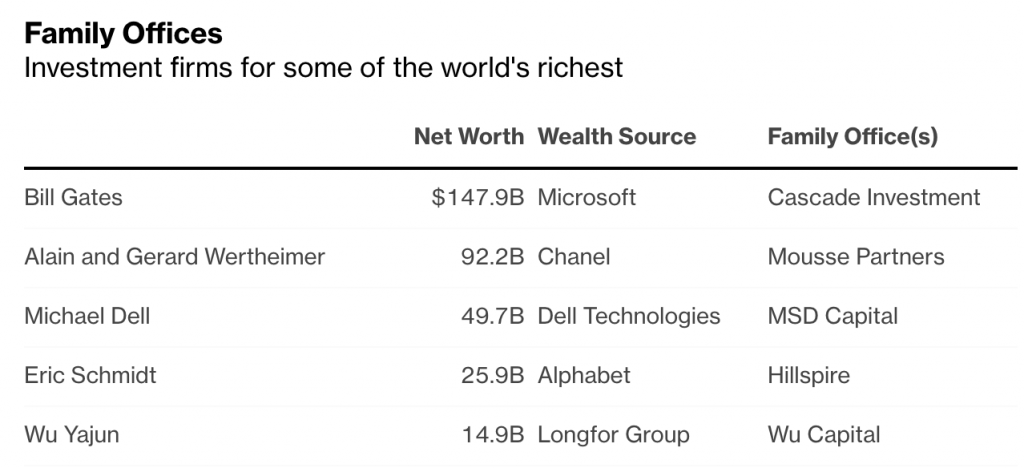This screenshot has width=1024, height=468.
Task: Click the Net Worth column header
Action: (x=468, y=137)
